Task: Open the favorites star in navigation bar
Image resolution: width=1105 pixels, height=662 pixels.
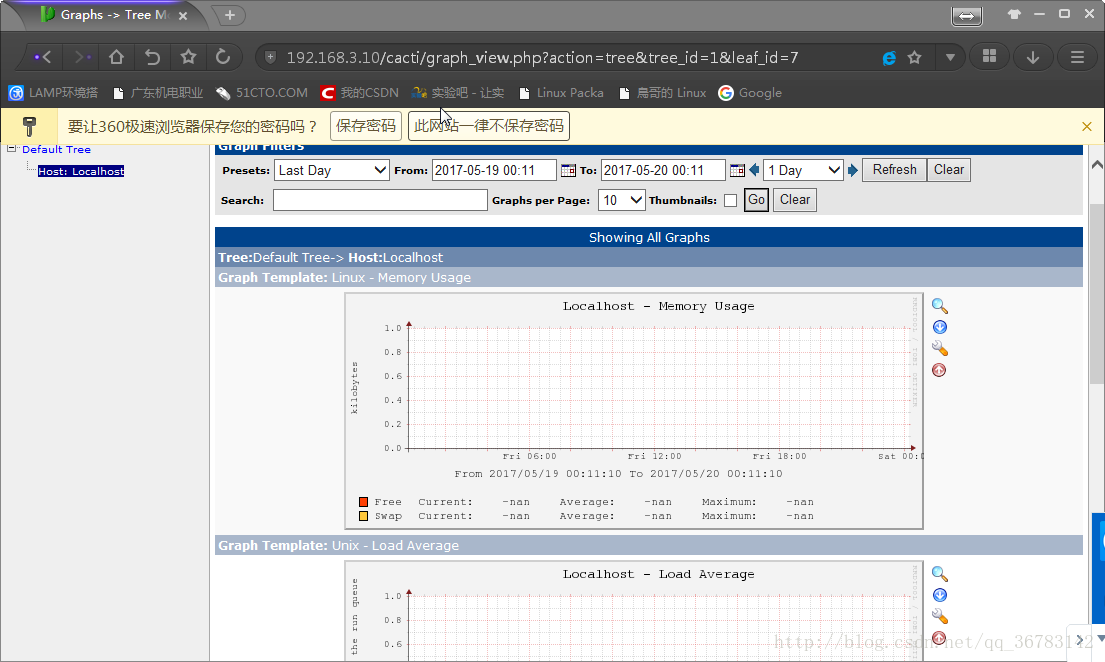Action: tap(188, 57)
